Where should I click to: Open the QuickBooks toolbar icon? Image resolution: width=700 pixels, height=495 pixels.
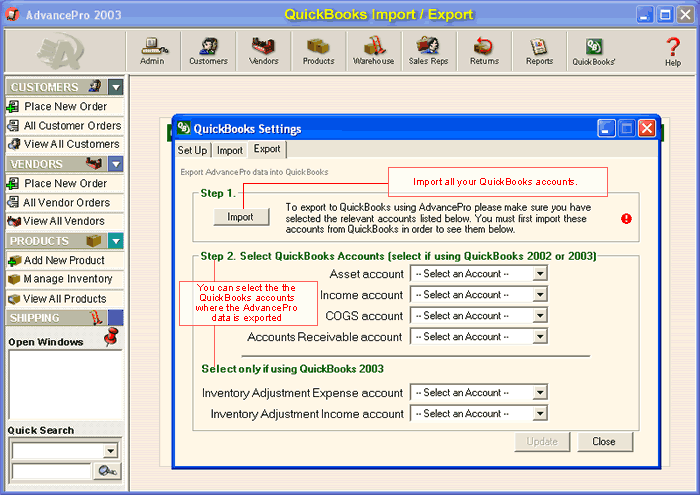point(594,51)
